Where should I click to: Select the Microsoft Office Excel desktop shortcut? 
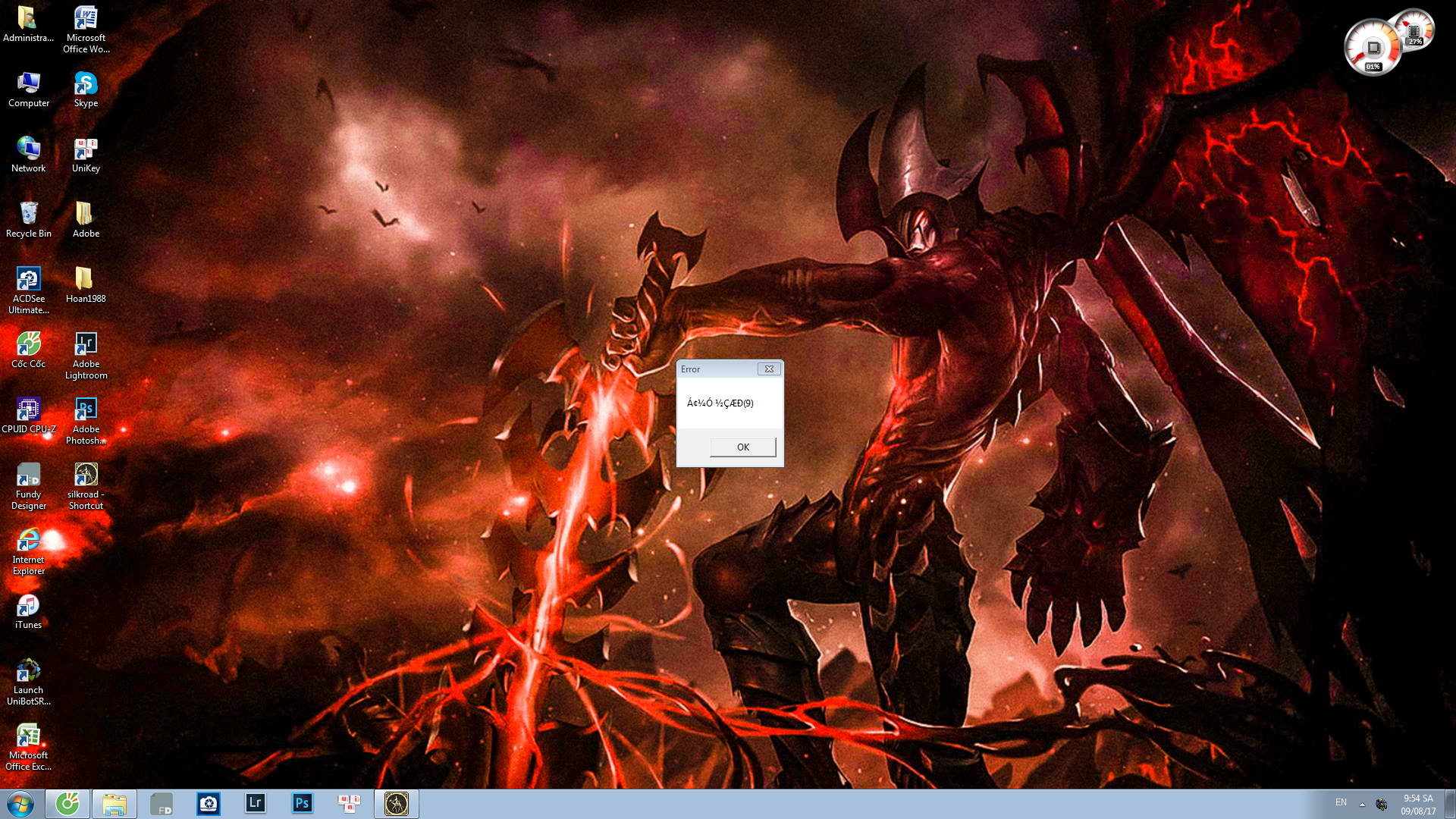coord(28,747)
